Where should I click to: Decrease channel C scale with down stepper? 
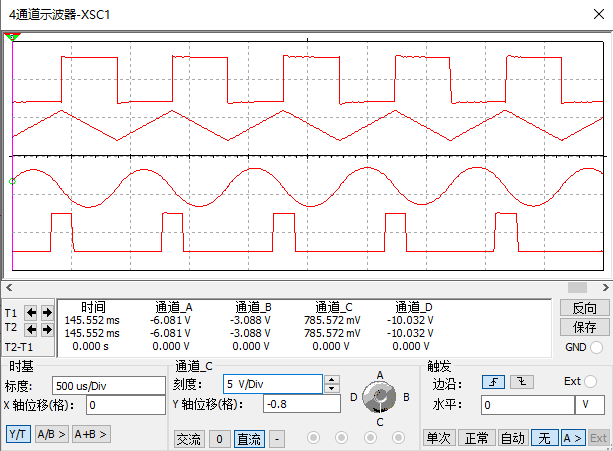coord(332,388)
